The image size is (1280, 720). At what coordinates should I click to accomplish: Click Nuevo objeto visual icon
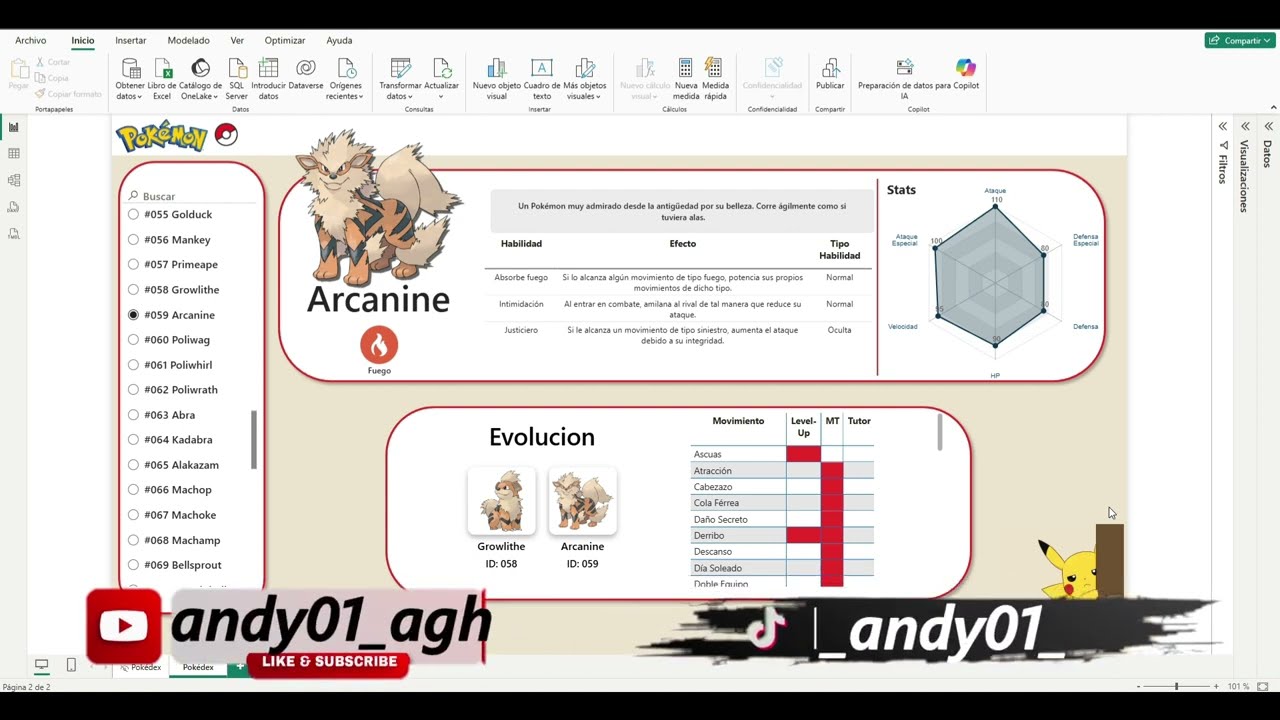497,68
